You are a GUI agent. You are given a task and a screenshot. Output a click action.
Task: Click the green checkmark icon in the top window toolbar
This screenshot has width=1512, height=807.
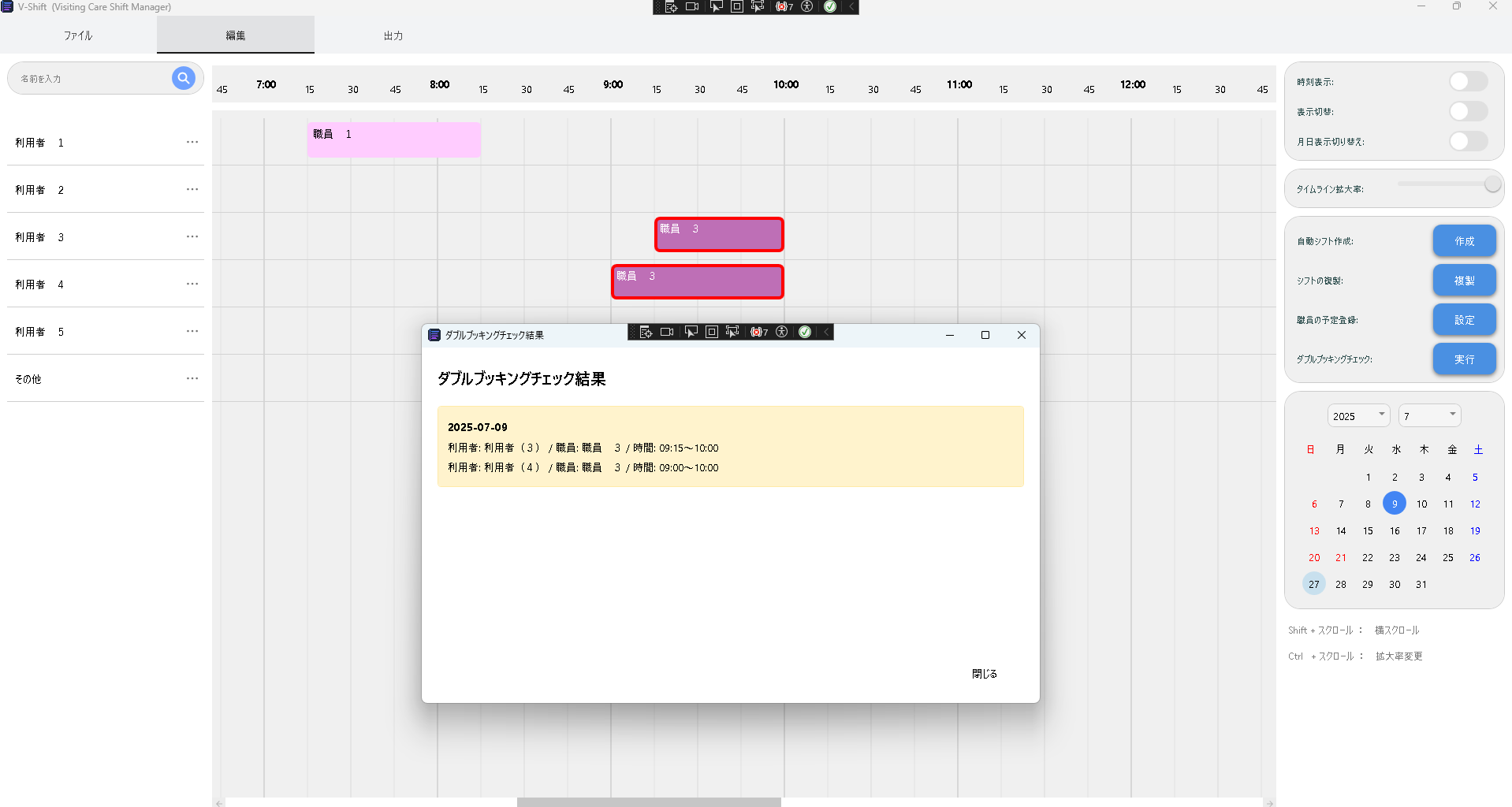pyautogui.click(x=830, y=7)
